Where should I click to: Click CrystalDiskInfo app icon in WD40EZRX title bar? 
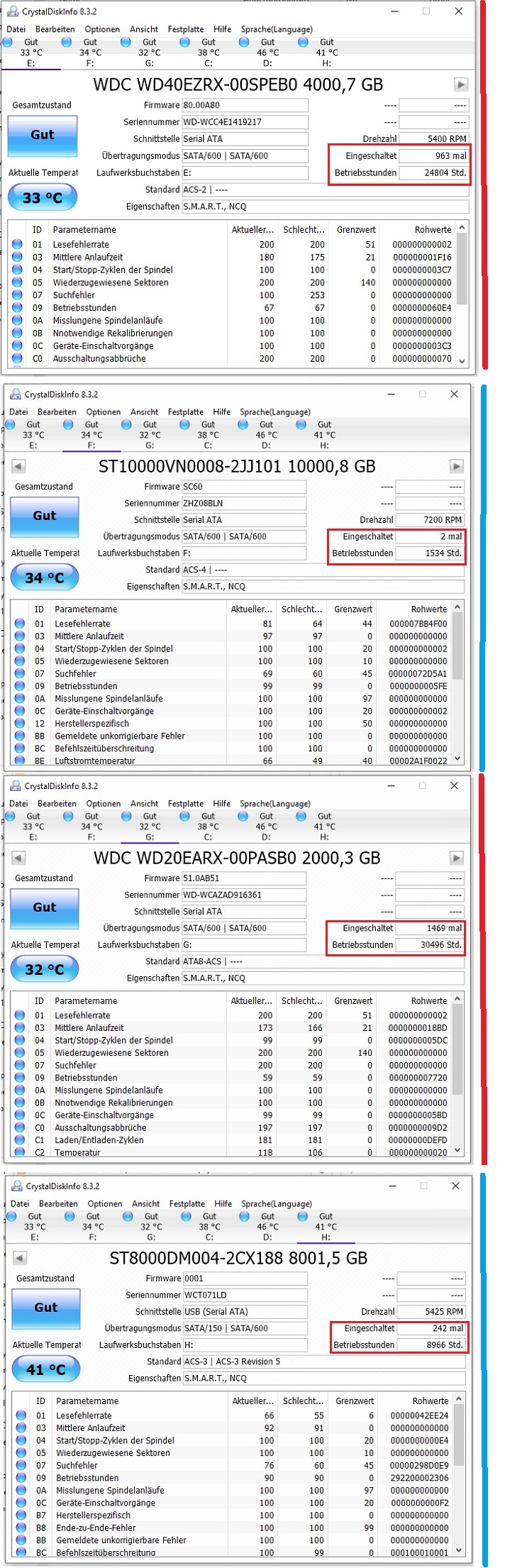coord(12,11)
